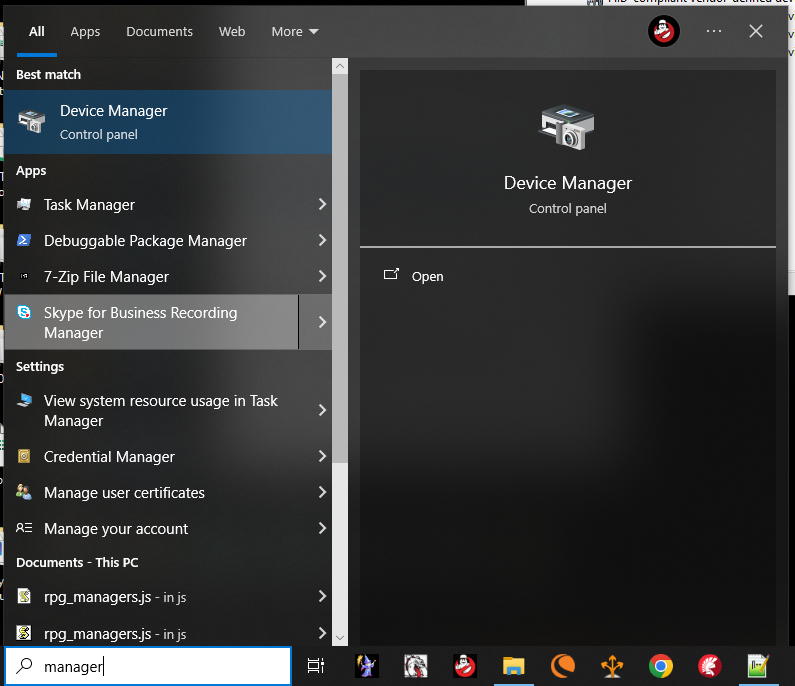This screenshot has width=795, height=686.
Task: Click the Credential Manager safe icon
Action: point(24,456)
